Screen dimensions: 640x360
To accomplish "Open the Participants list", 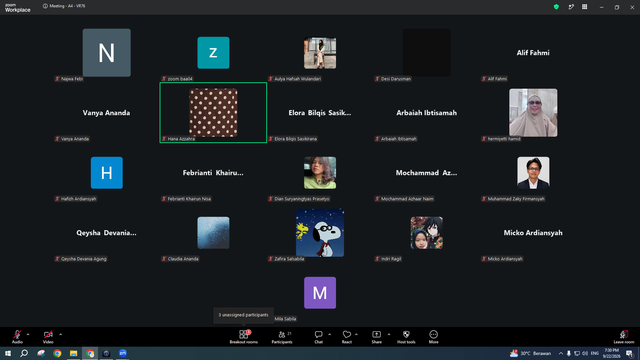I will [282, 337].
